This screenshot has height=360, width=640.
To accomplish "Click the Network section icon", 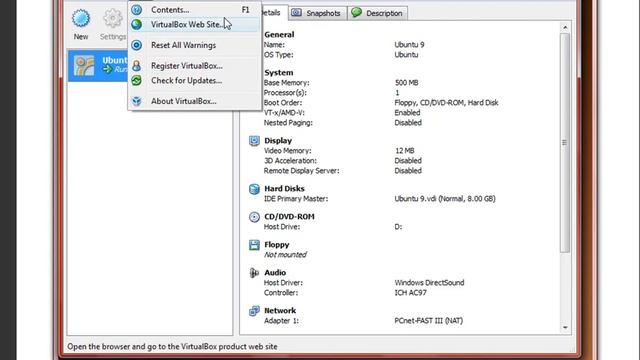I will pyautogui.click(x=254, y=311).
